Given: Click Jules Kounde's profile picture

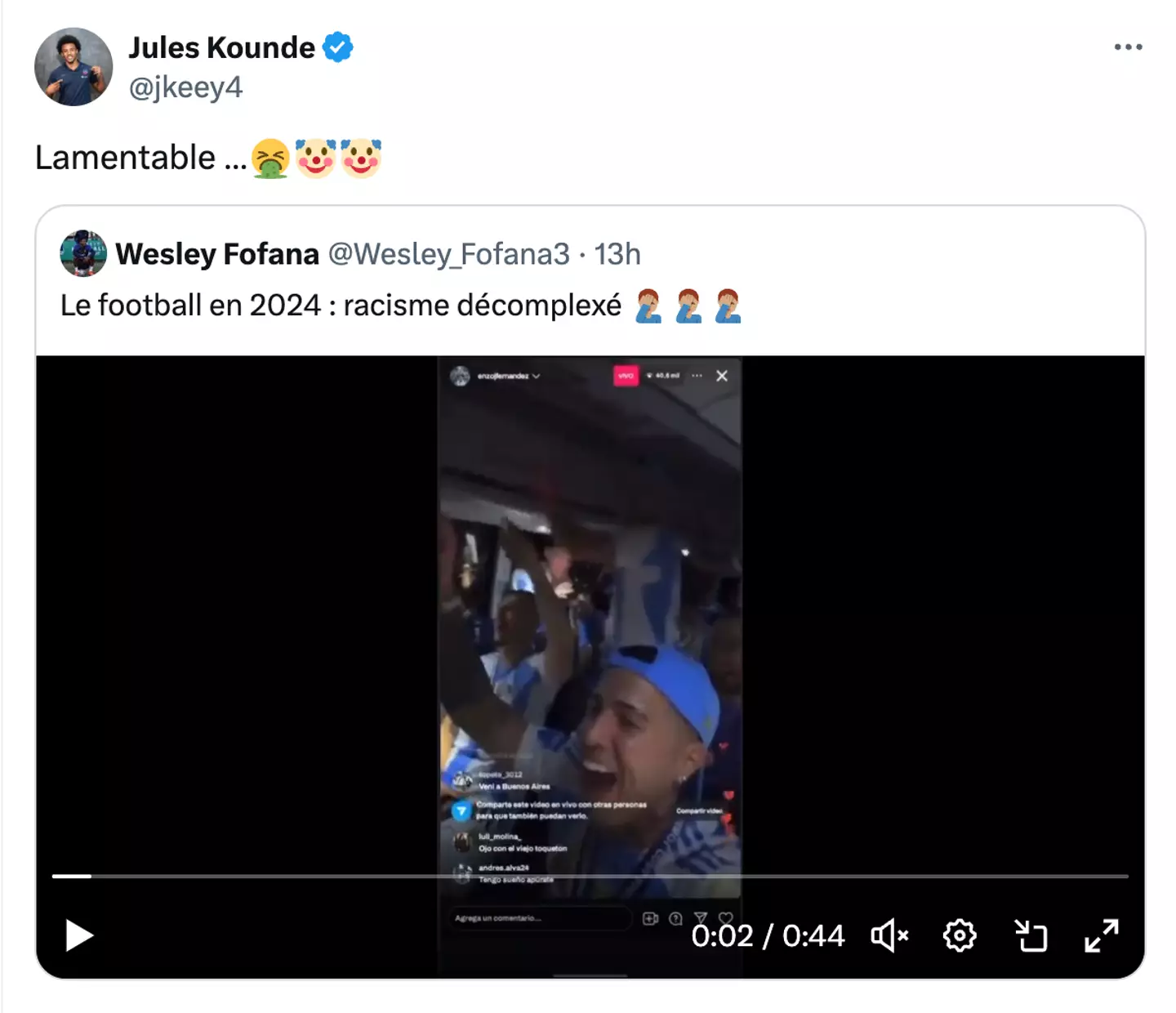Looking at the screenshot, I should (73, 67).
